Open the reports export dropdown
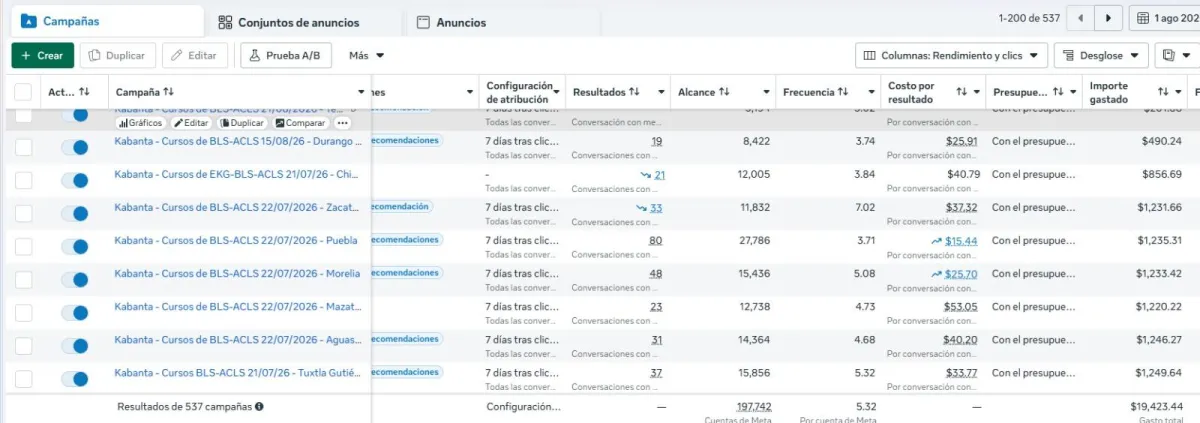The height and width of the screenshot is (423, 1200). tap(1176, 55)
